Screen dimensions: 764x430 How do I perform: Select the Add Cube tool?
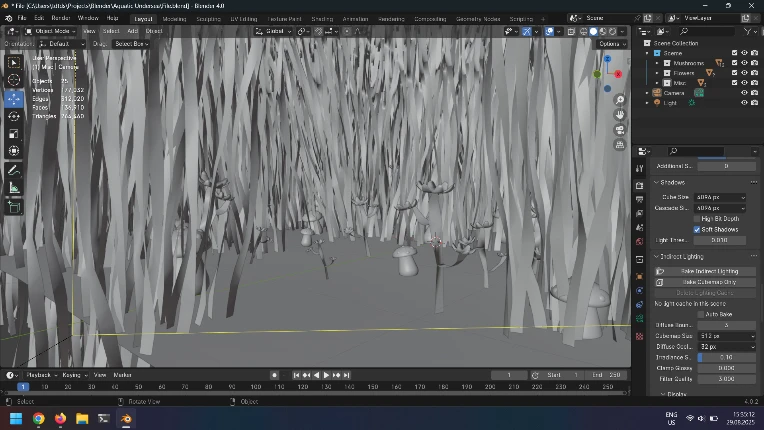[14, 207]
